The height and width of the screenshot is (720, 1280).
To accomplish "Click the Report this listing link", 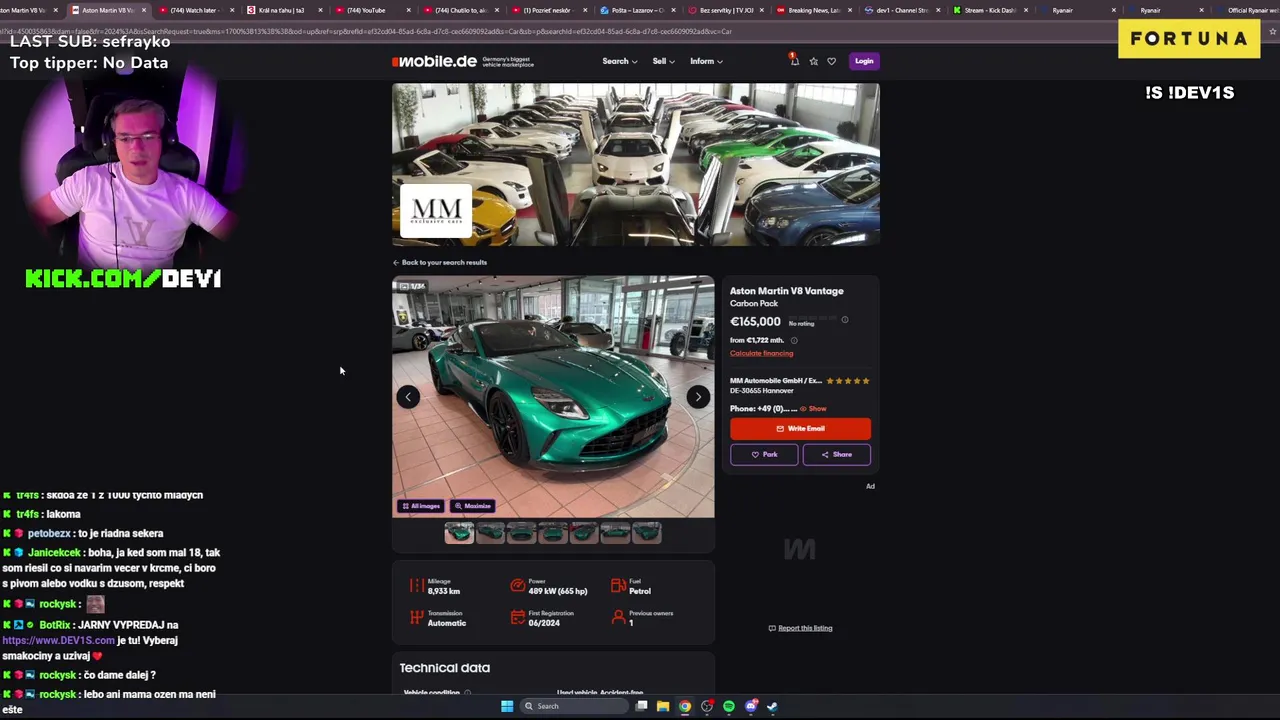I will [800, 628].
